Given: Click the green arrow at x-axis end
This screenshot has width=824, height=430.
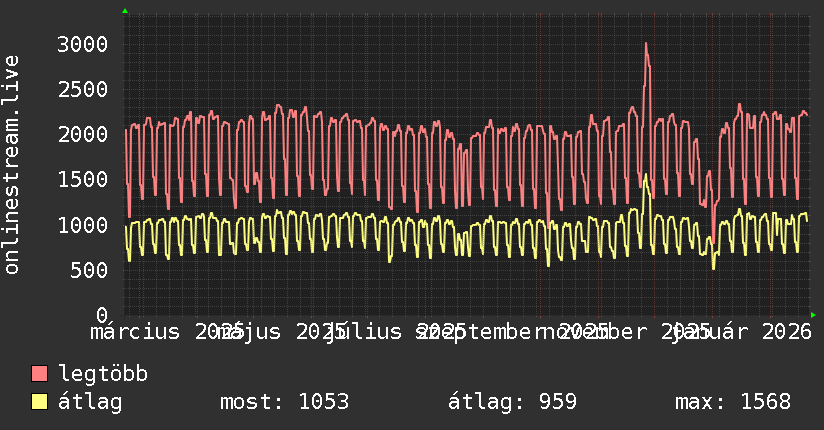Looking at the screenshot, I should [x=813, y=315].
